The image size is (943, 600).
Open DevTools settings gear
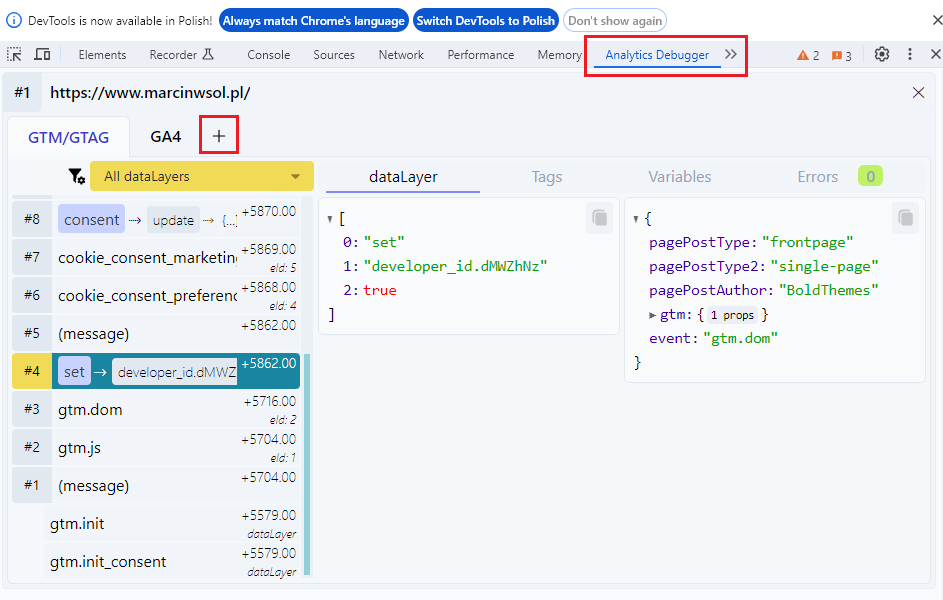click(x=882, y=55)
